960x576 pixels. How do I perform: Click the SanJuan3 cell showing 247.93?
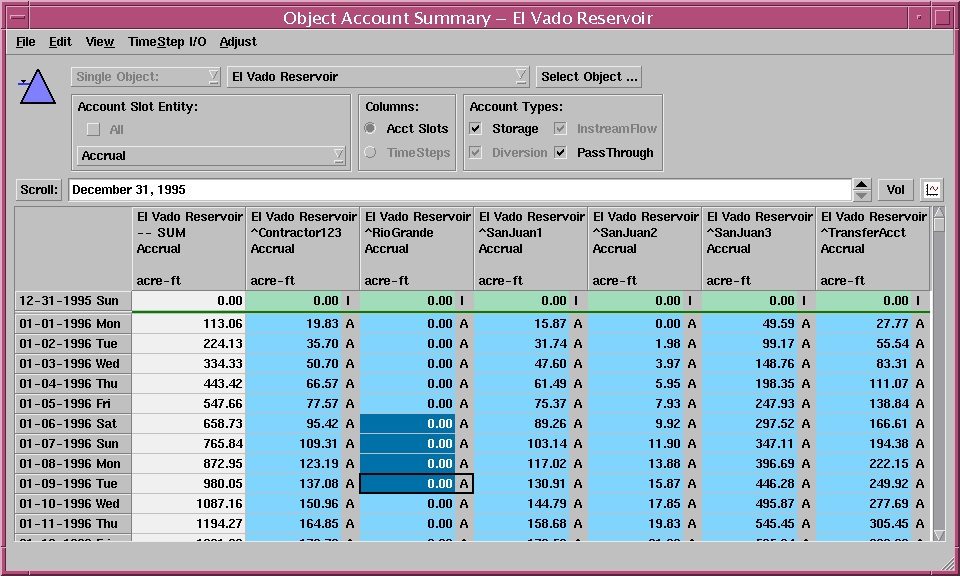tap(759, 404)
